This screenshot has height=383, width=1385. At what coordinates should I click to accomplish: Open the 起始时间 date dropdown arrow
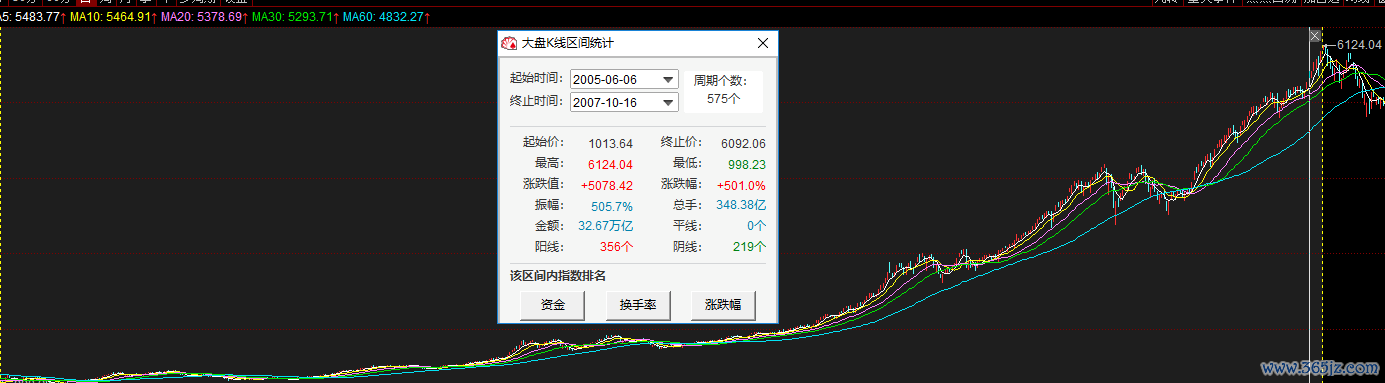pos(668,80)
